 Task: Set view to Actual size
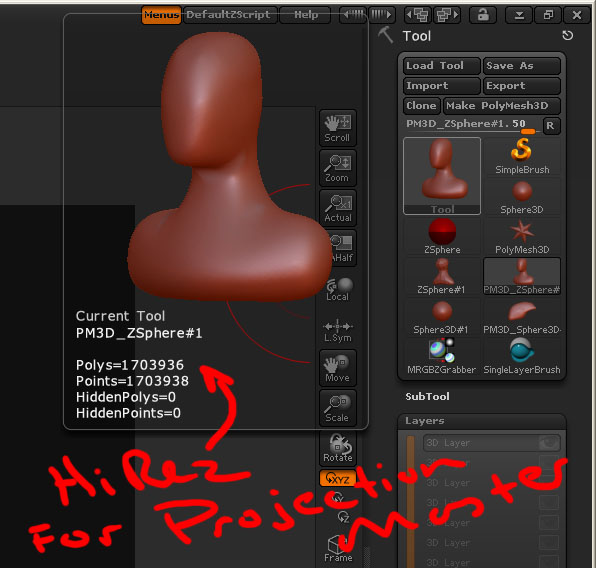[338, 208]
